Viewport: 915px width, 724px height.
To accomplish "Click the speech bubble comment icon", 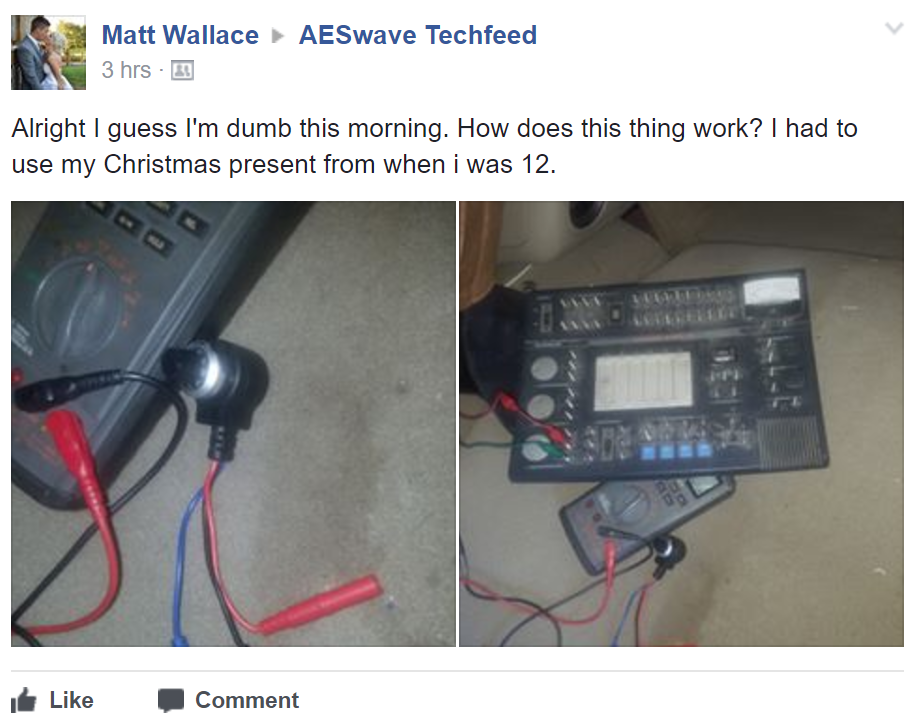I will 171,700.
